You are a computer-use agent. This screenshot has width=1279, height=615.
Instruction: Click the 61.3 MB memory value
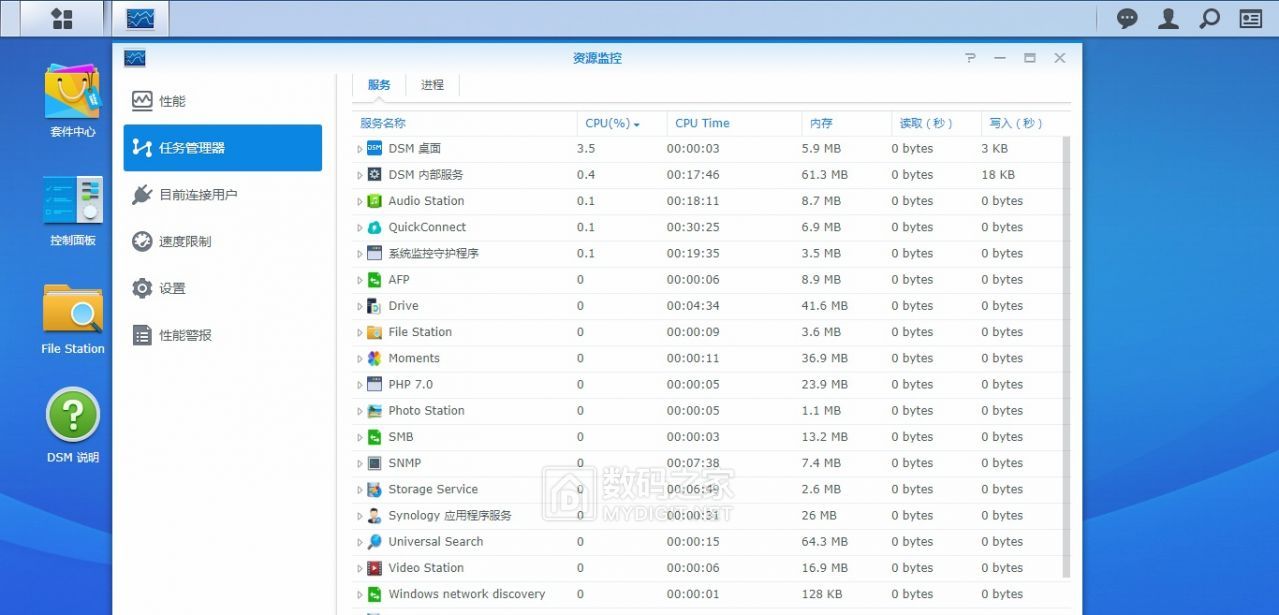(x=825, y=175)
